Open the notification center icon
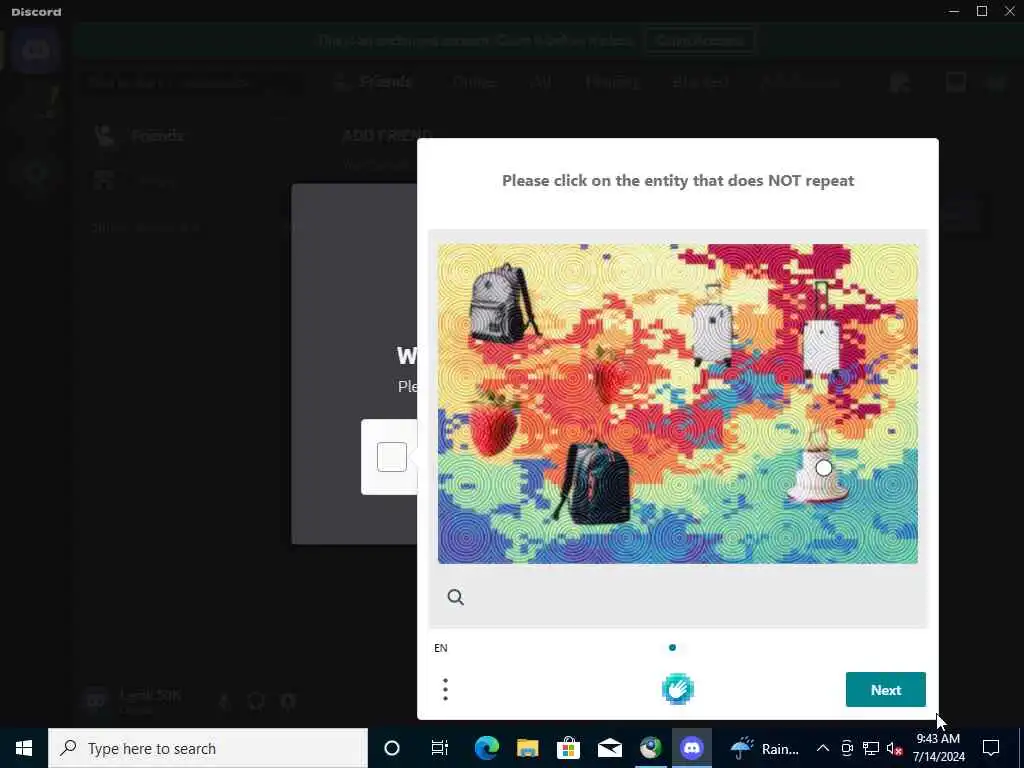This screenshot has height=768, width=1024. [x=991, y=748]
